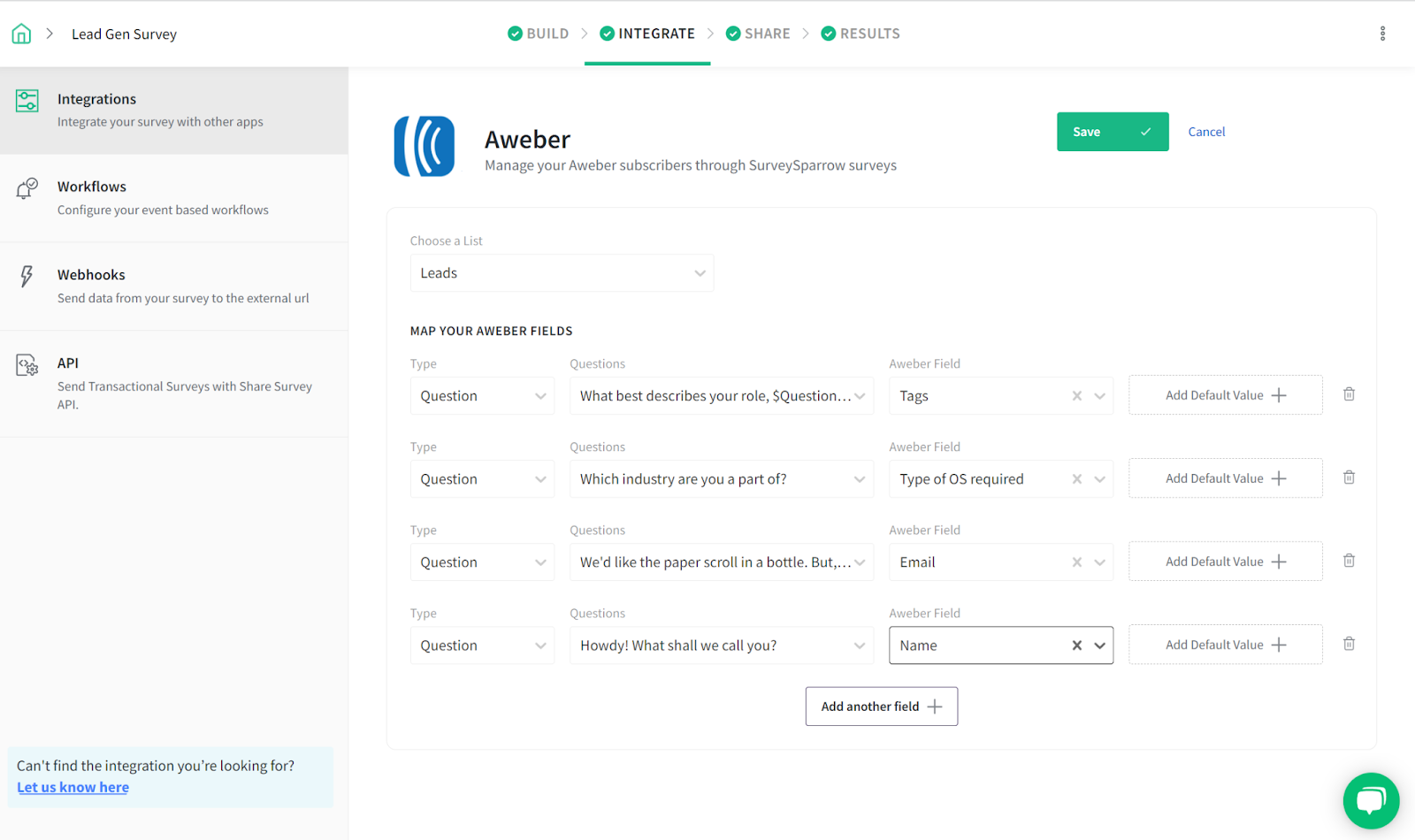This screenshot has width=1415, height=840.
Task: Click Add another field button
Action: coord(882,706)
